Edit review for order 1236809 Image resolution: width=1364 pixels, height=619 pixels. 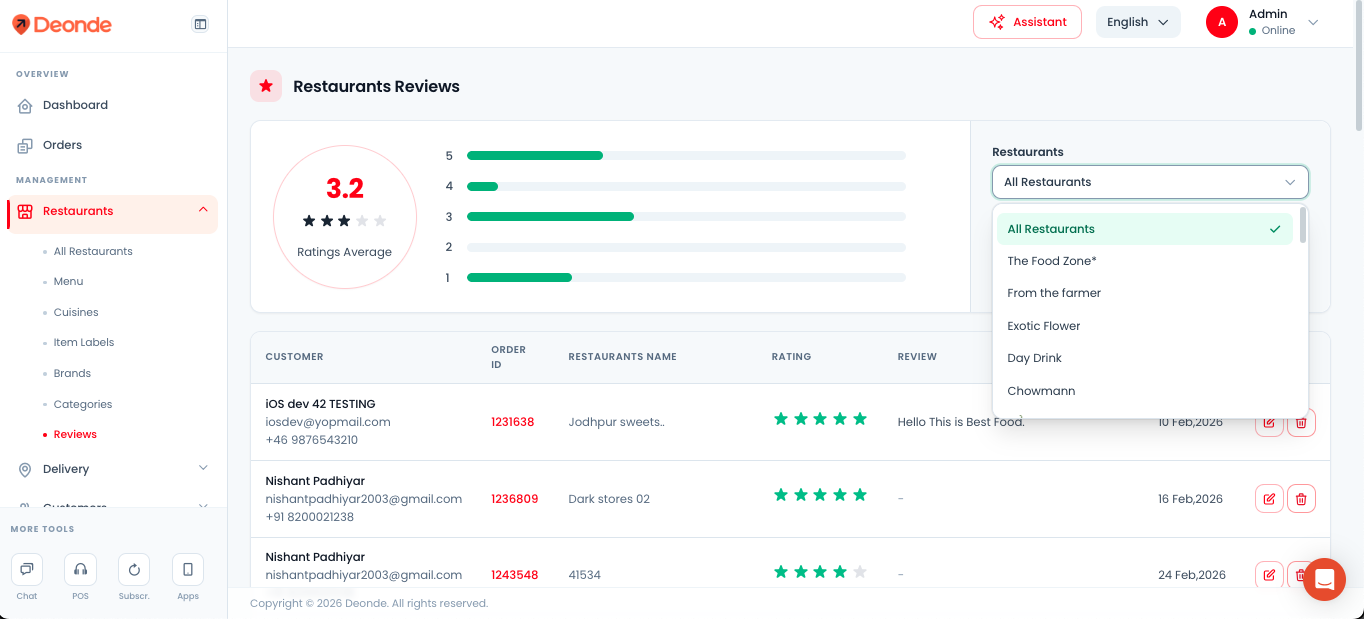coord(1269,498)
